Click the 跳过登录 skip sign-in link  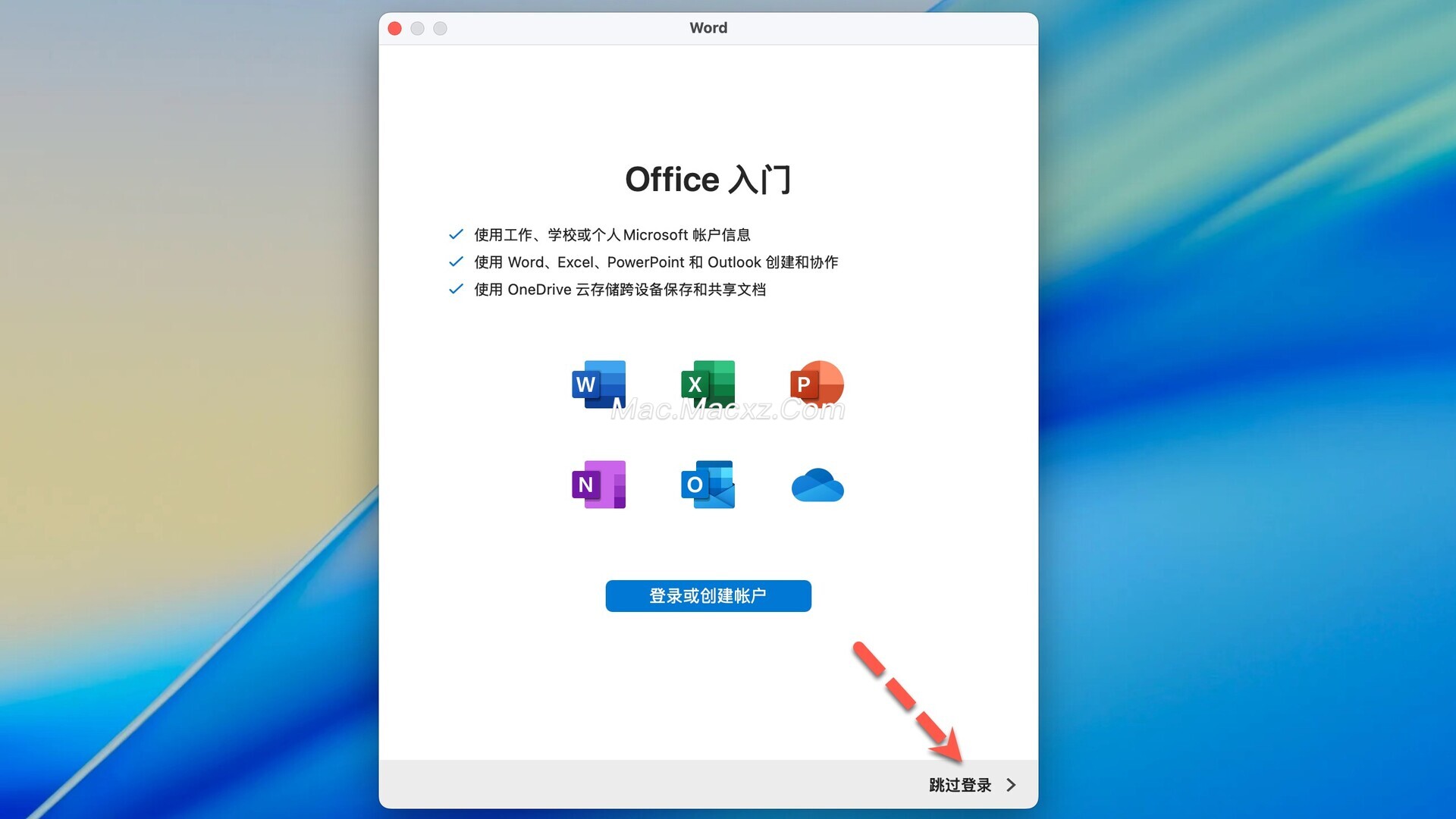coord(960,785)
